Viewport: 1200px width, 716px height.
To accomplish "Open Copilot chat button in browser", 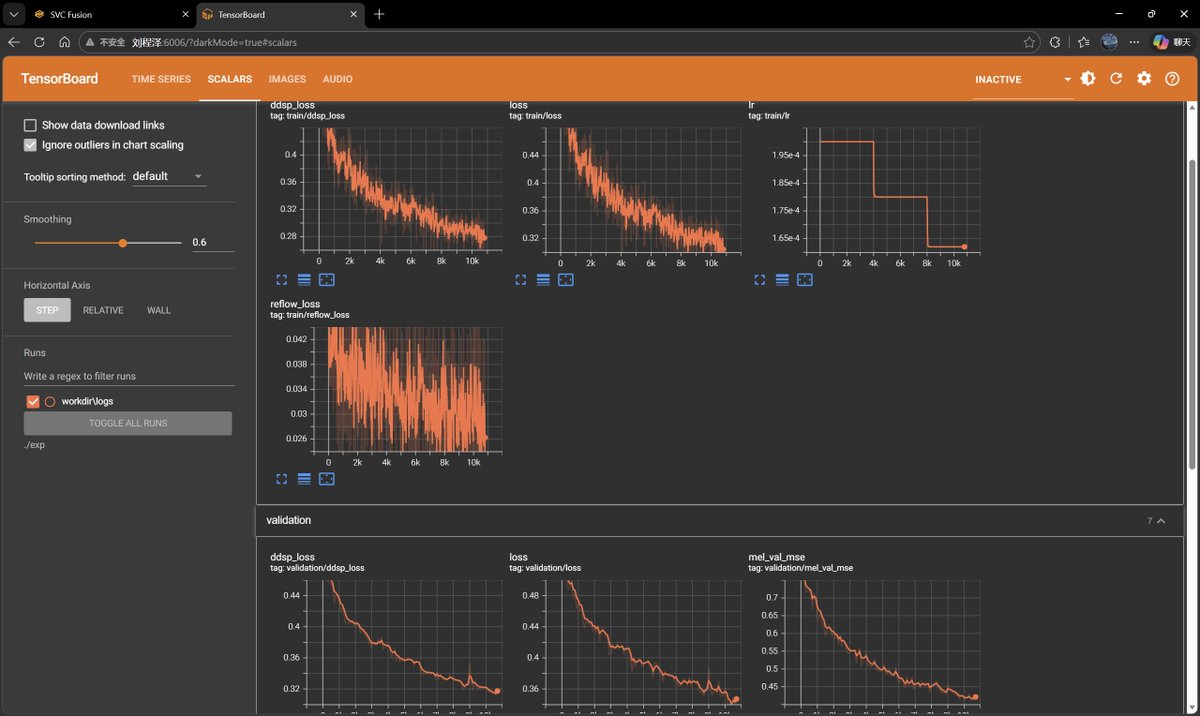I will point(1171,42).
